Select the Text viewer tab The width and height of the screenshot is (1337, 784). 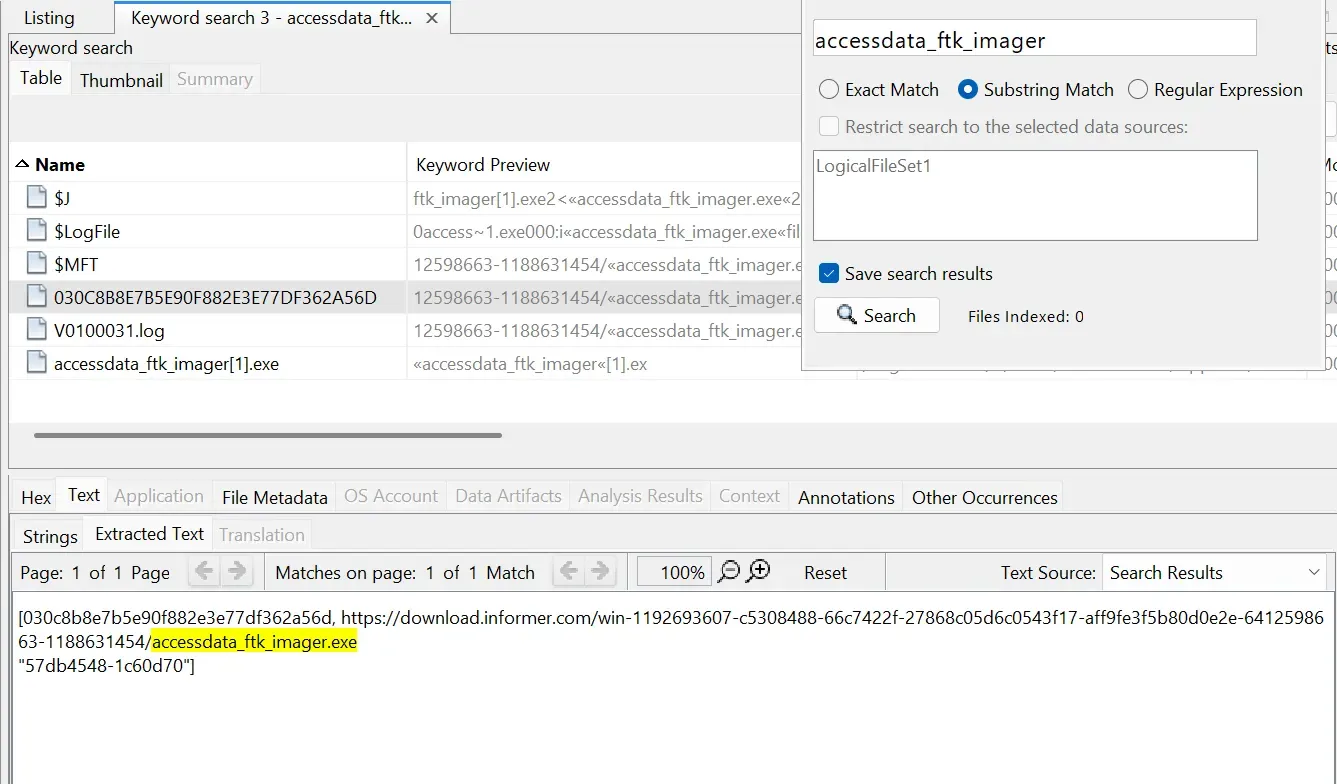point(84,494)
